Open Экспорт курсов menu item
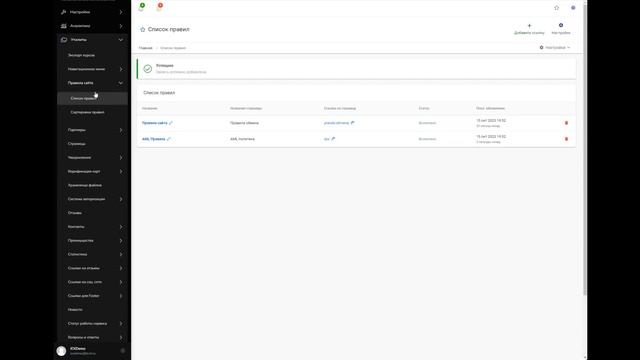The image size is (640, 360). pos(81,55)
